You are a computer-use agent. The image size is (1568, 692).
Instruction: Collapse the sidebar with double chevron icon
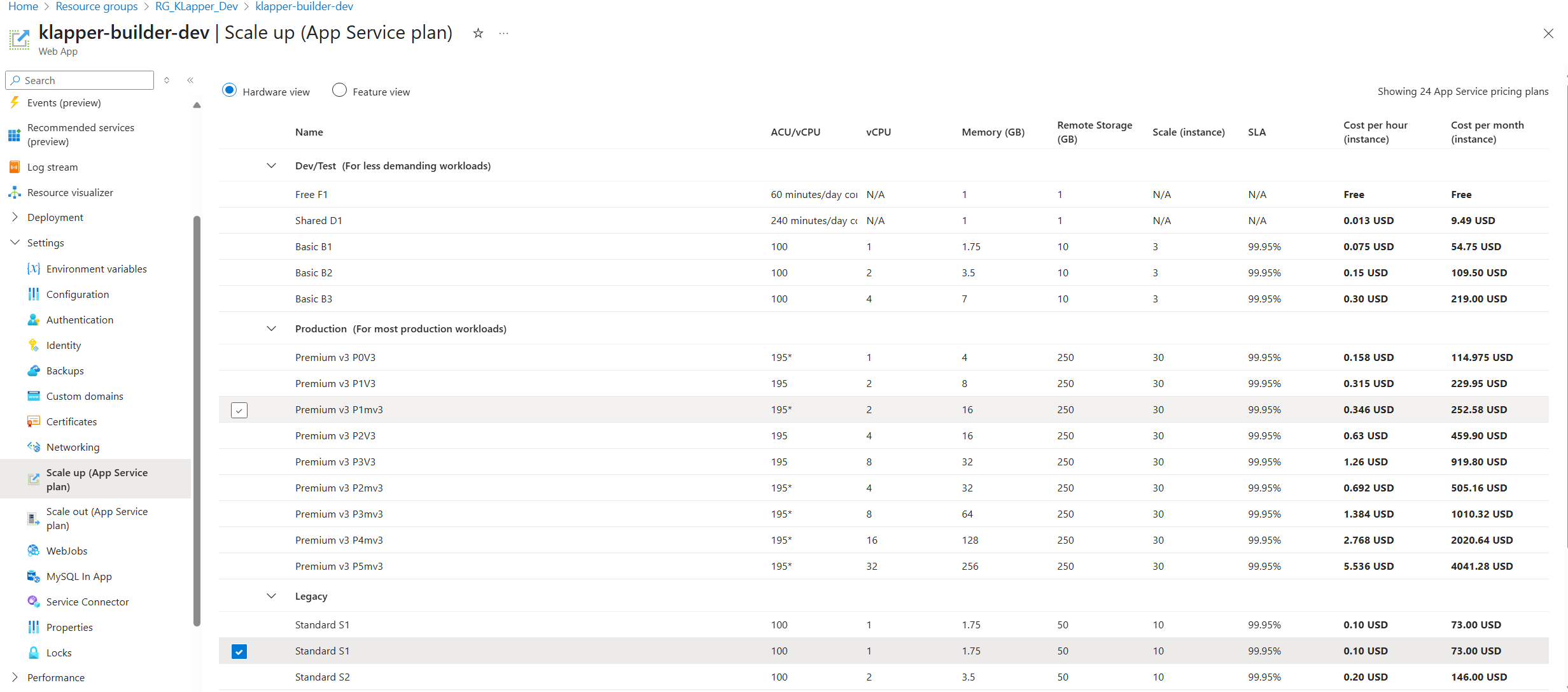pos(190,80)
